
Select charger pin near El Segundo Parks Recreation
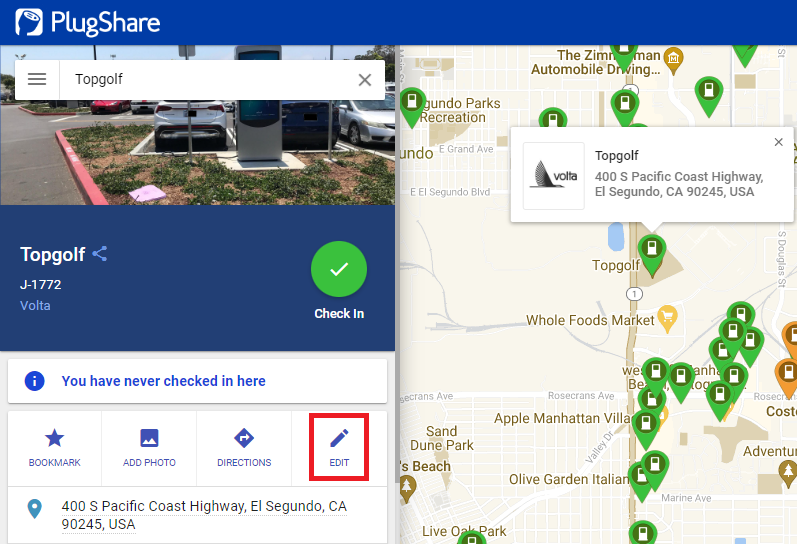click(412, 104)
